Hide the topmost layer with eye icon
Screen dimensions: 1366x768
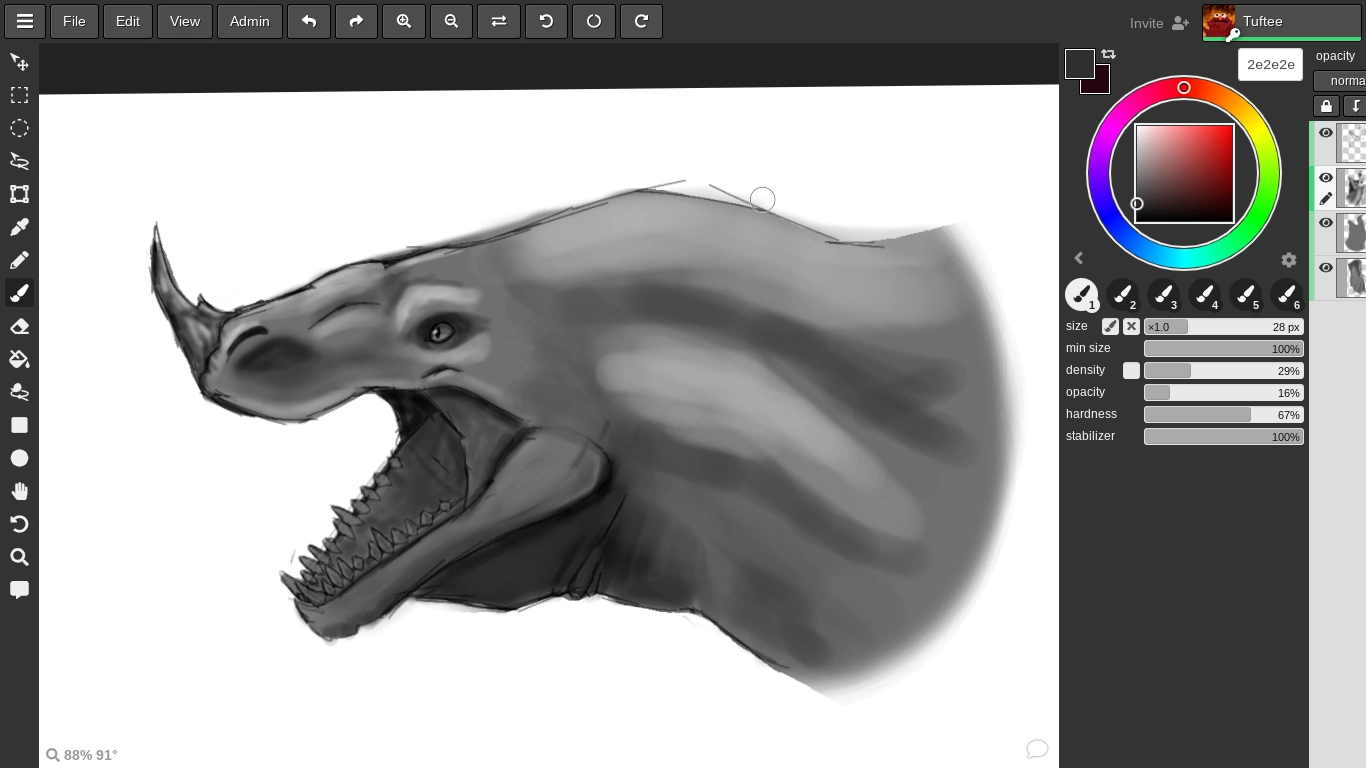click(1326, 133)
